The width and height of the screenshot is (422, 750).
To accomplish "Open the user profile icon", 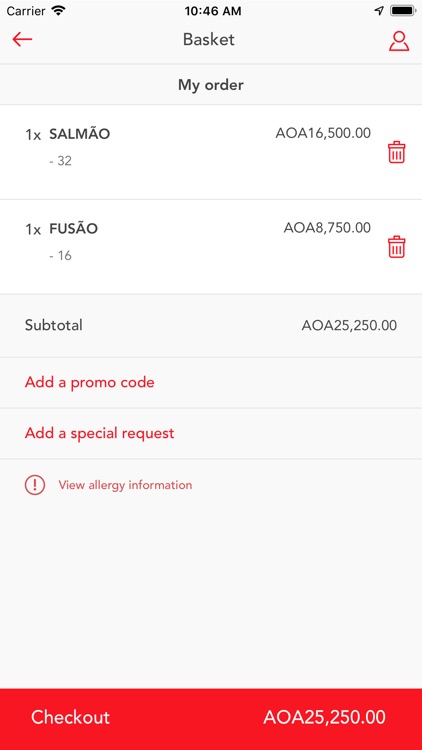I will tap(399, 41).
